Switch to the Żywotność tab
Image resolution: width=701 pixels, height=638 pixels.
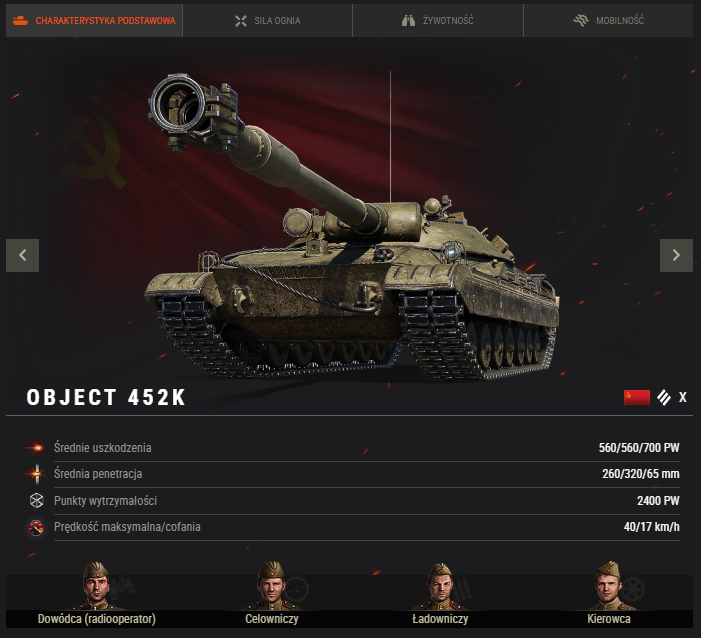coord(438,21)
